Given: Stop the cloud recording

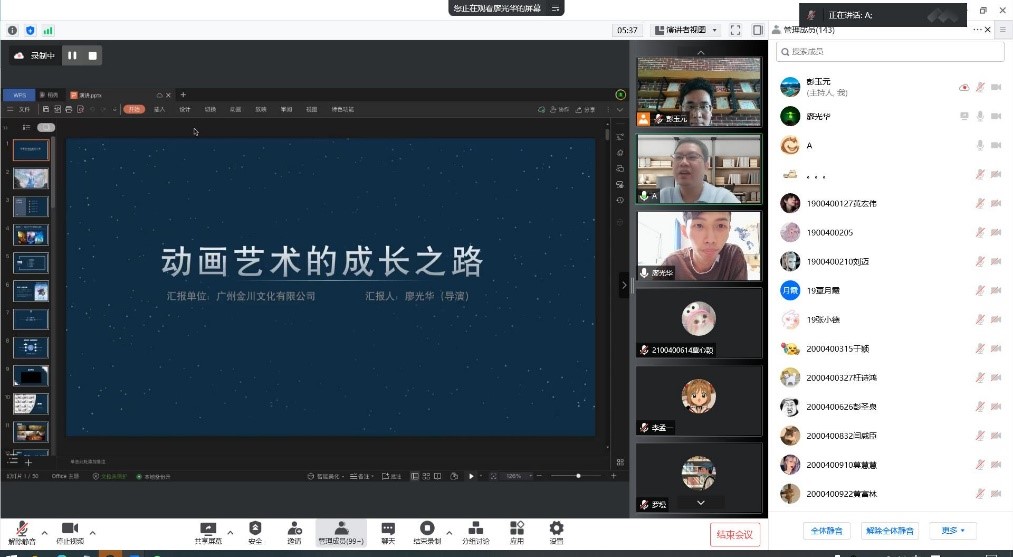Looking at the screenshot, I should coord(93,56).
